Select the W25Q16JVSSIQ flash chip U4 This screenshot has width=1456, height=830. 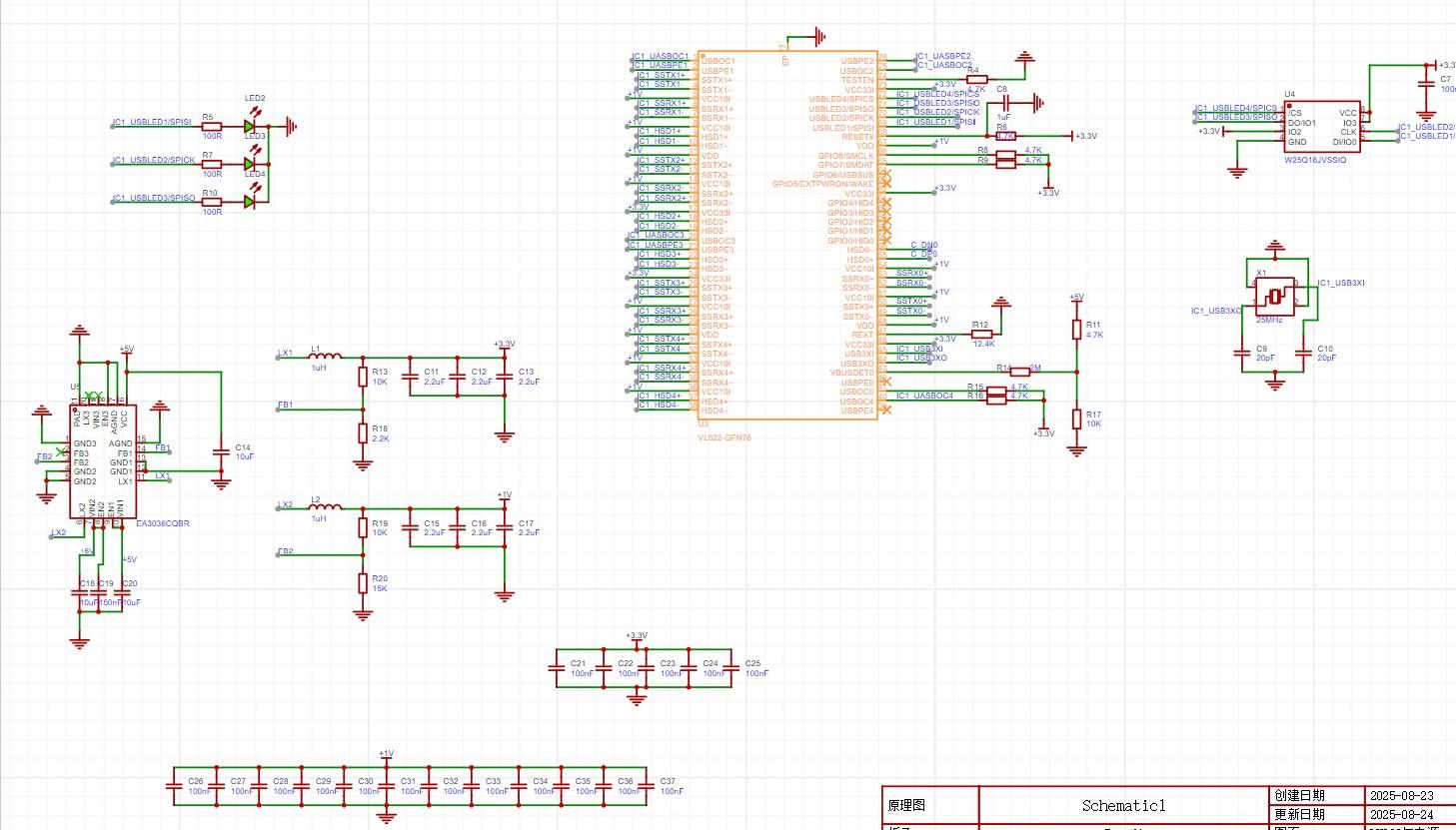pyautogui.click(x=1321, y=127)
